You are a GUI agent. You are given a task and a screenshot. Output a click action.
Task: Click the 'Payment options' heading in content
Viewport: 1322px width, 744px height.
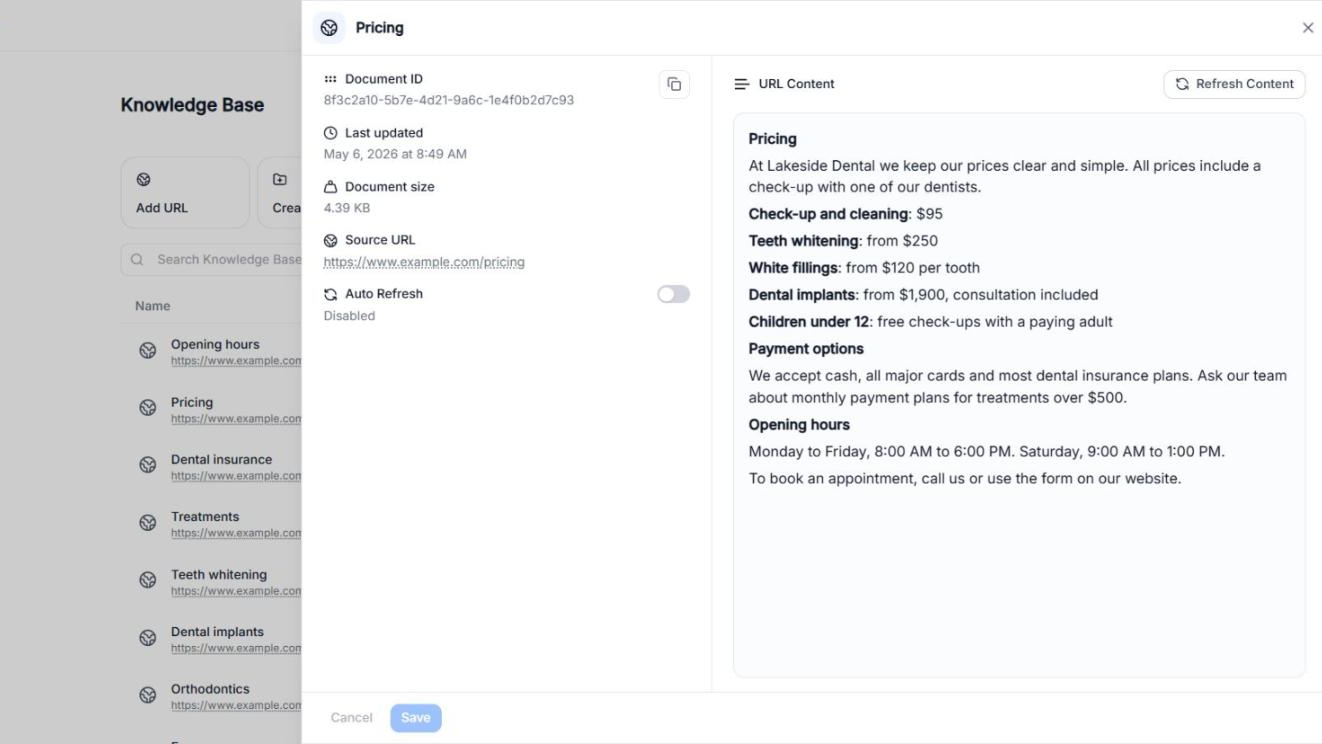pyautogui.click(x=806, y=349)
